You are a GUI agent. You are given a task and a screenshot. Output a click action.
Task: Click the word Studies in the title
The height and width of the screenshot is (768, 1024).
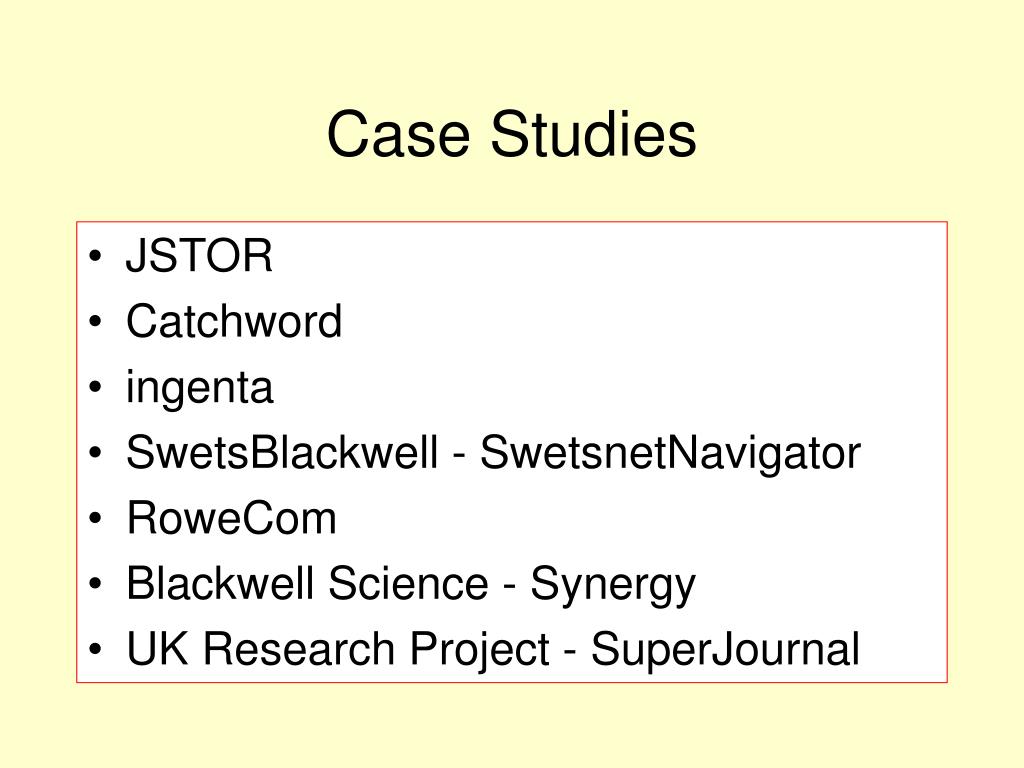coord(593,134)
